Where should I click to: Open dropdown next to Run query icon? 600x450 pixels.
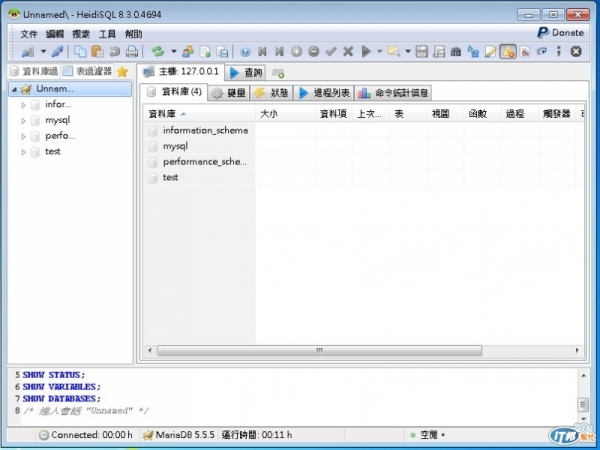pos(380,51)
